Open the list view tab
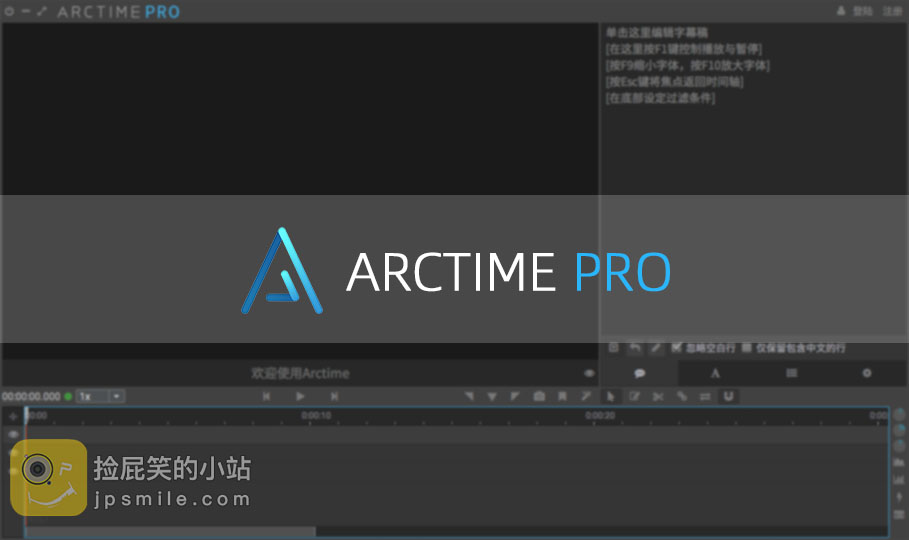 pyautogui.click(x=791, y=373)
